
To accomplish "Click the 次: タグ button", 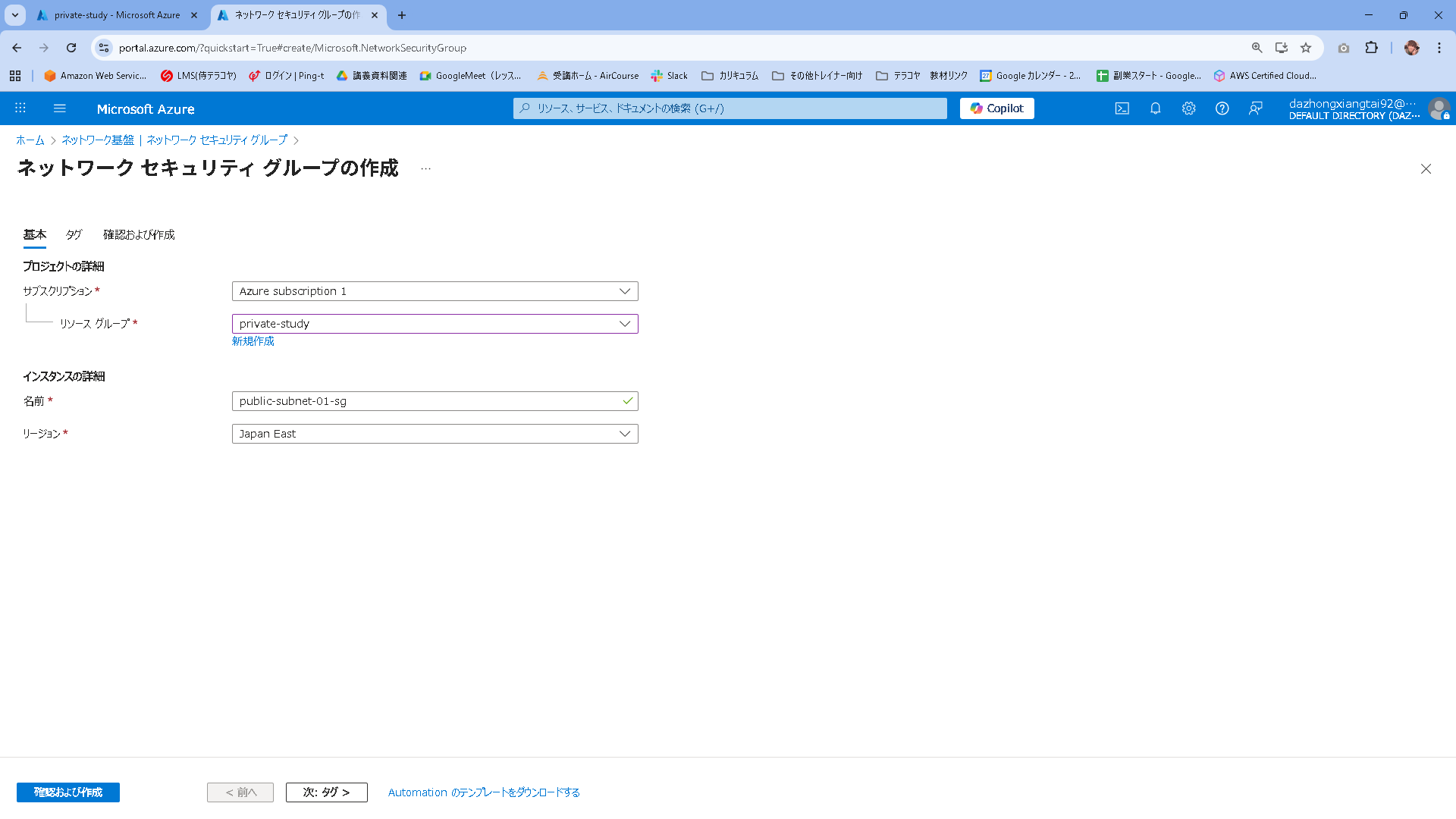I will (326, 792).
